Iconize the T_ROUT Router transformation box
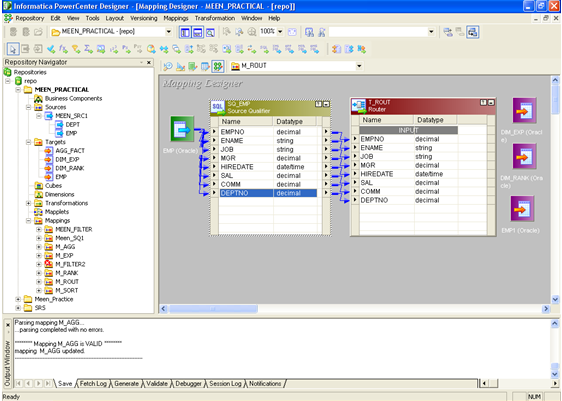 tap(491, 102)
